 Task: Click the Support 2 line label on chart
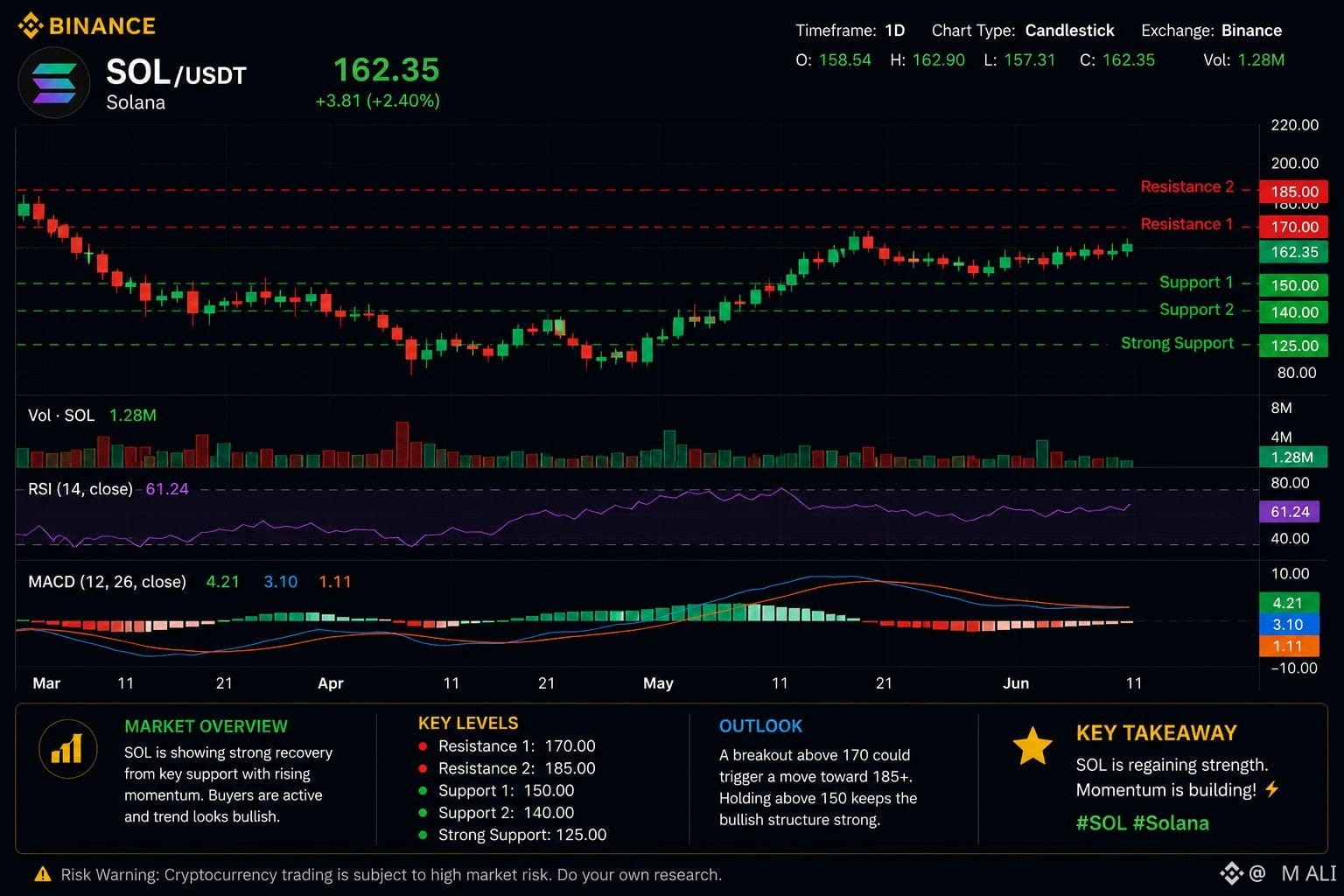1196,310
